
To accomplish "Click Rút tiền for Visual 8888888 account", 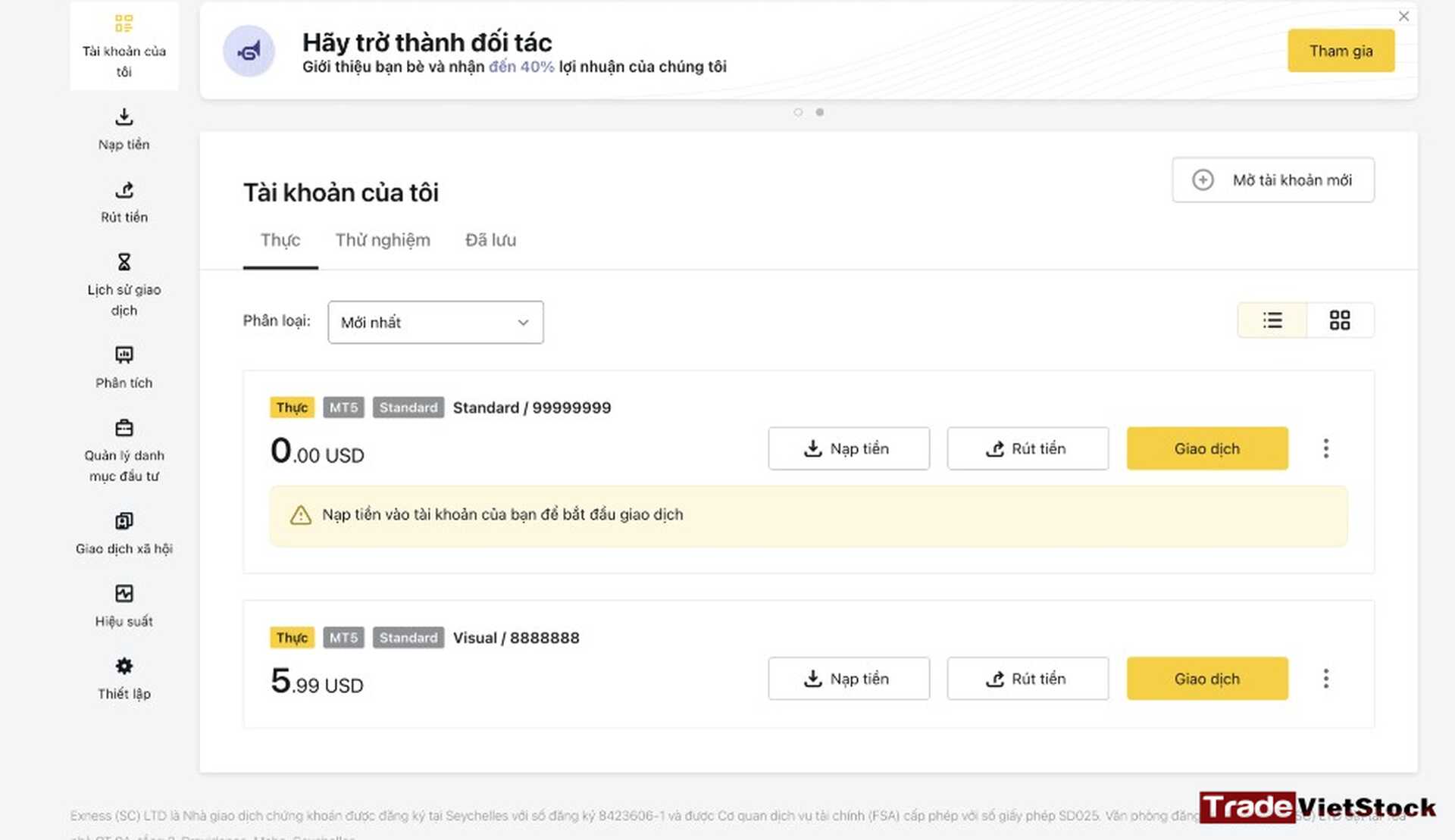I will tap(1028, 679).
